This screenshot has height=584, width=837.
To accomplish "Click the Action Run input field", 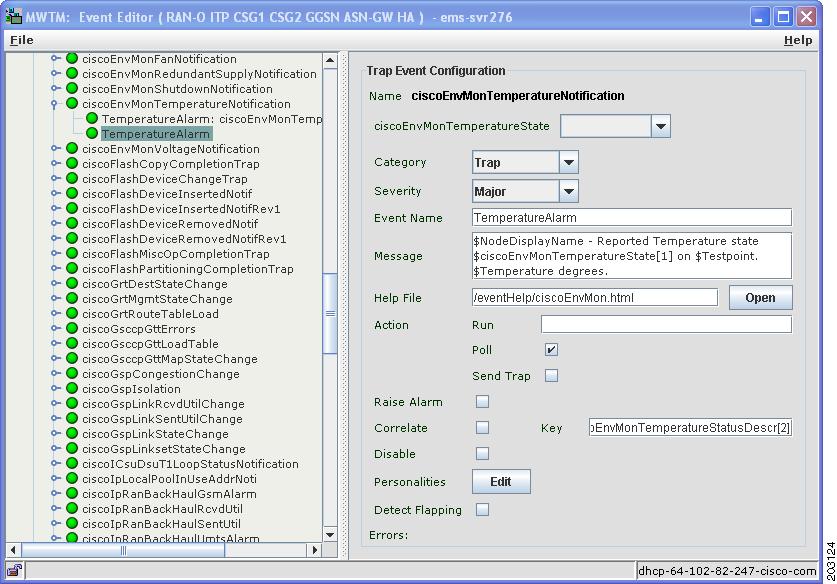I will [x=666, y=324].
